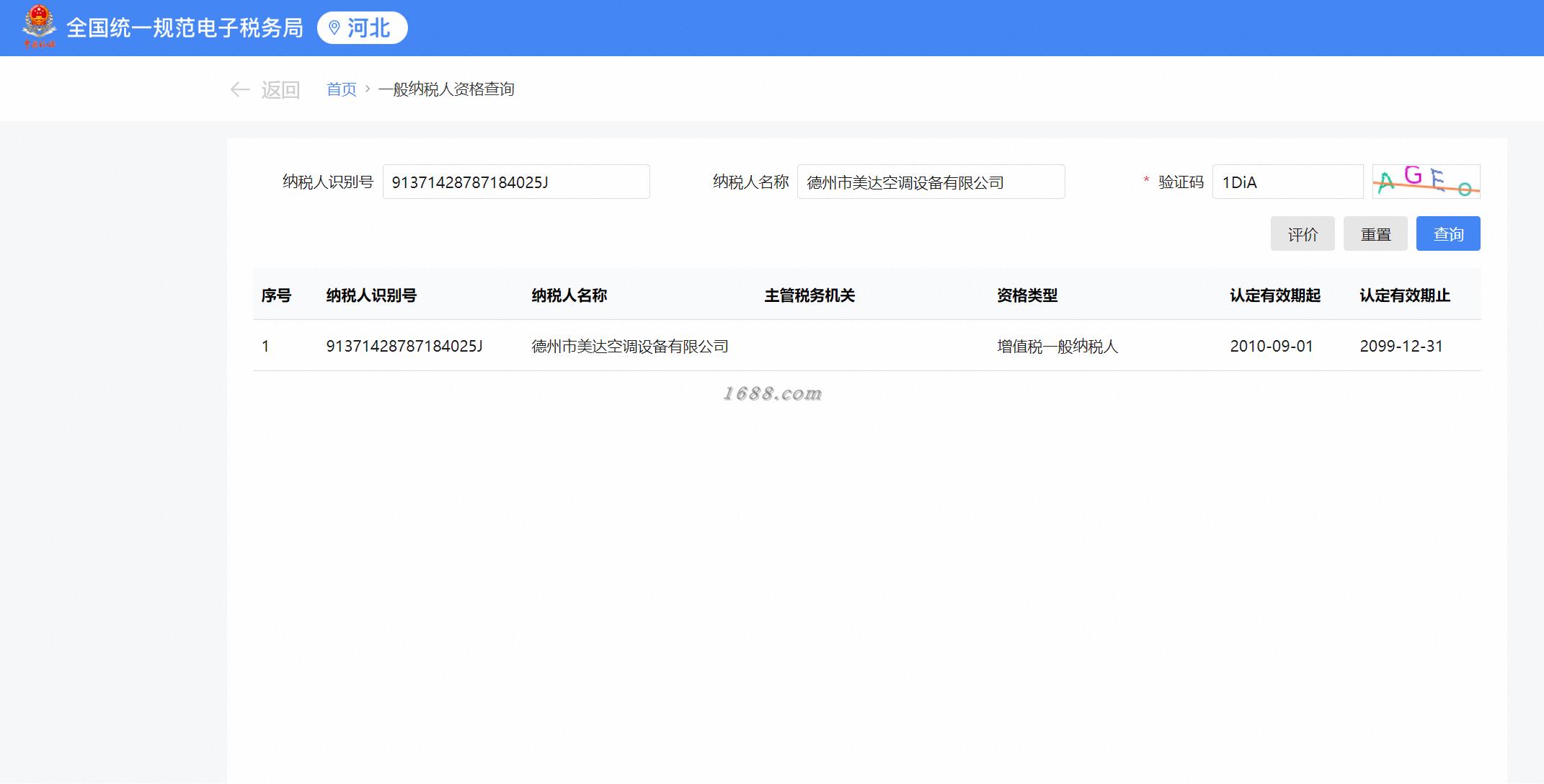Click the back arrow icon

[x=239, y=89]
